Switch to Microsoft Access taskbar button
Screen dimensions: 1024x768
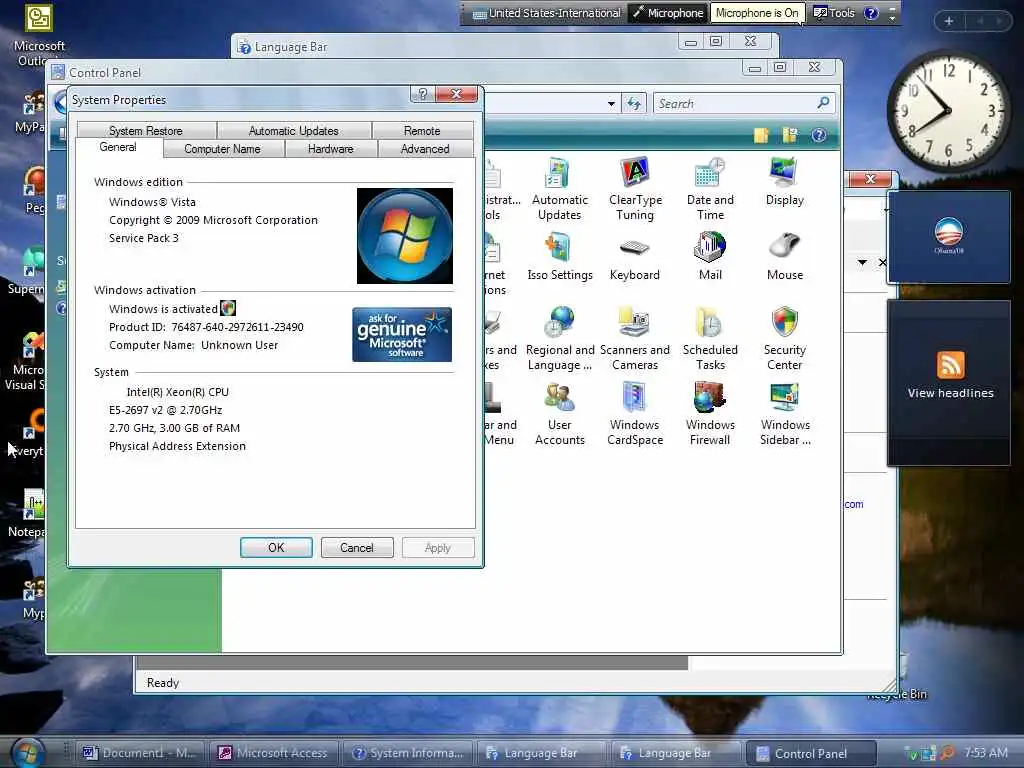[x=275, y=753]
